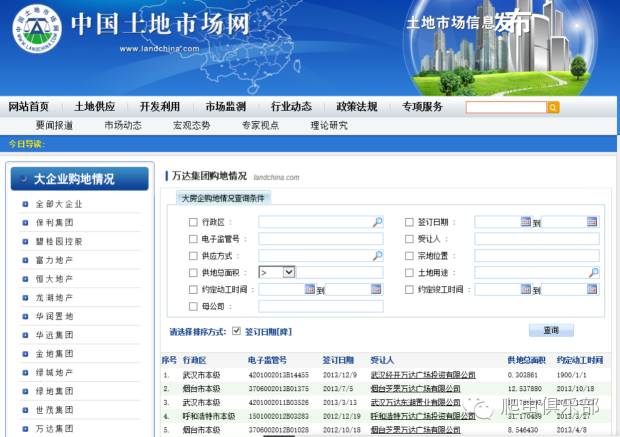Enable the 约定竣工时间 filter checkbox
Screen dimensions: 620x437
click(x=409, y=289)
